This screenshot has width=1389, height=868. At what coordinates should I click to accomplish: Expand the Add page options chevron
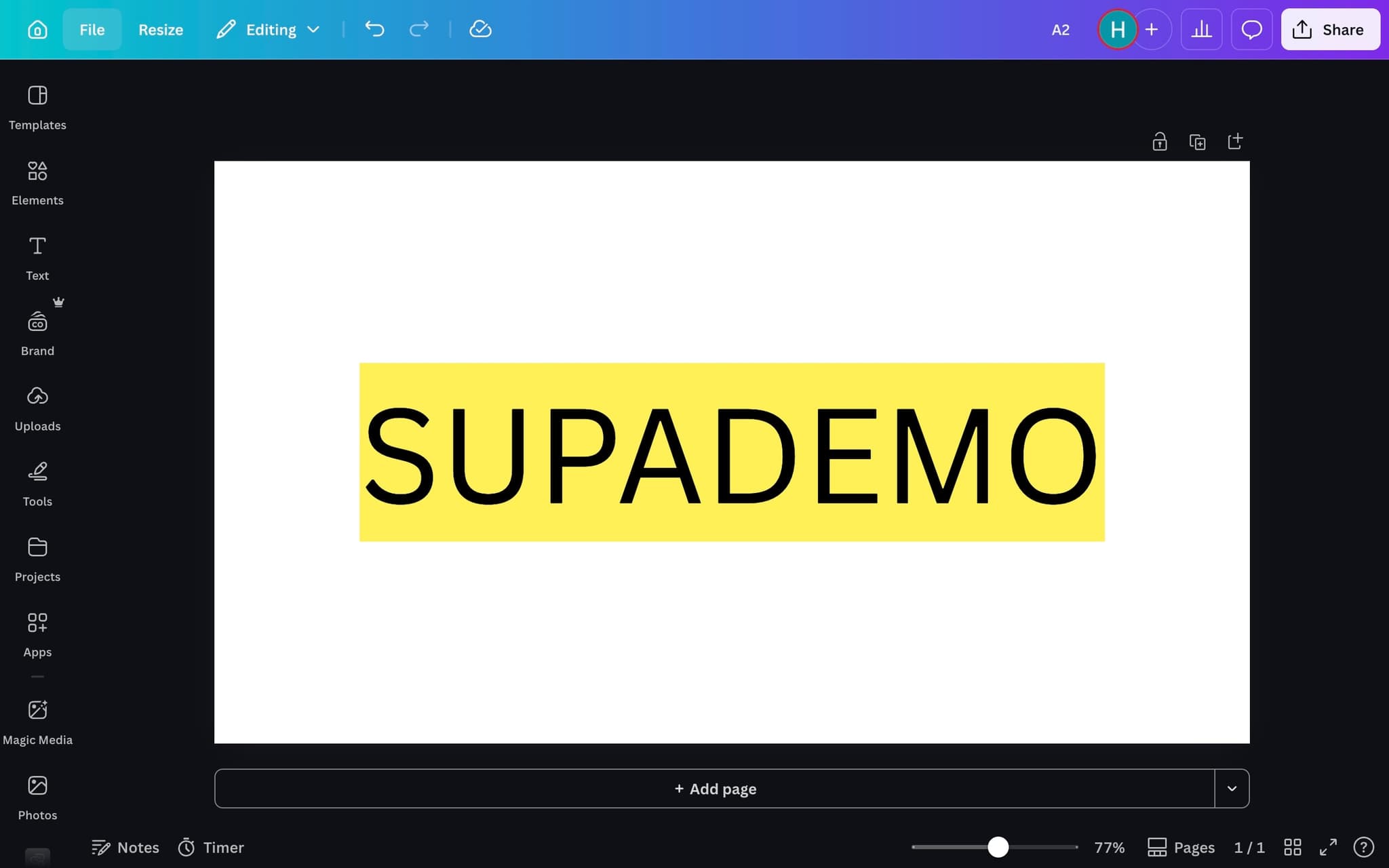[1232, 789]
